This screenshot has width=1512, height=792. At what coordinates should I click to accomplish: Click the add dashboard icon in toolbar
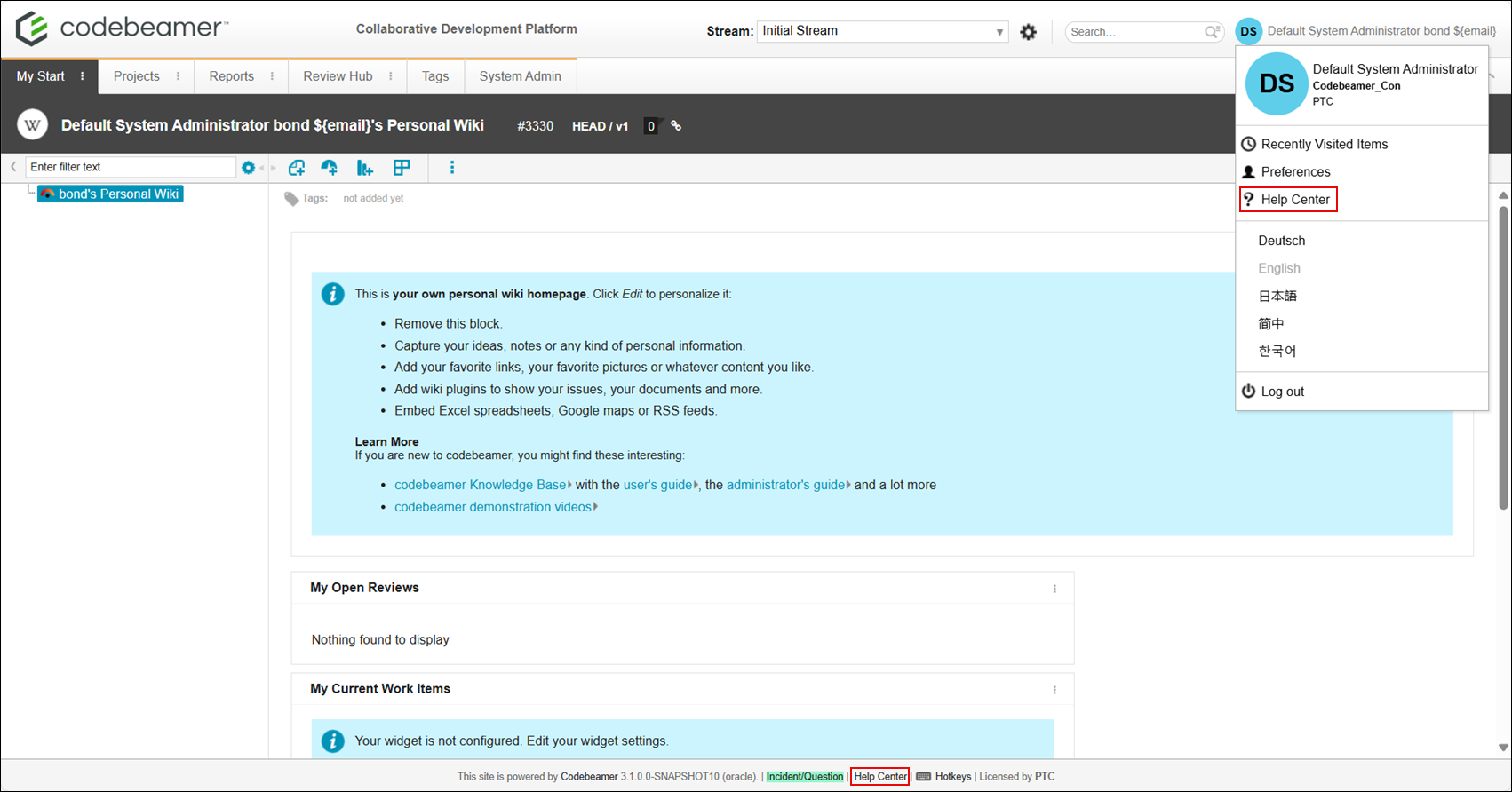point(330,167)
